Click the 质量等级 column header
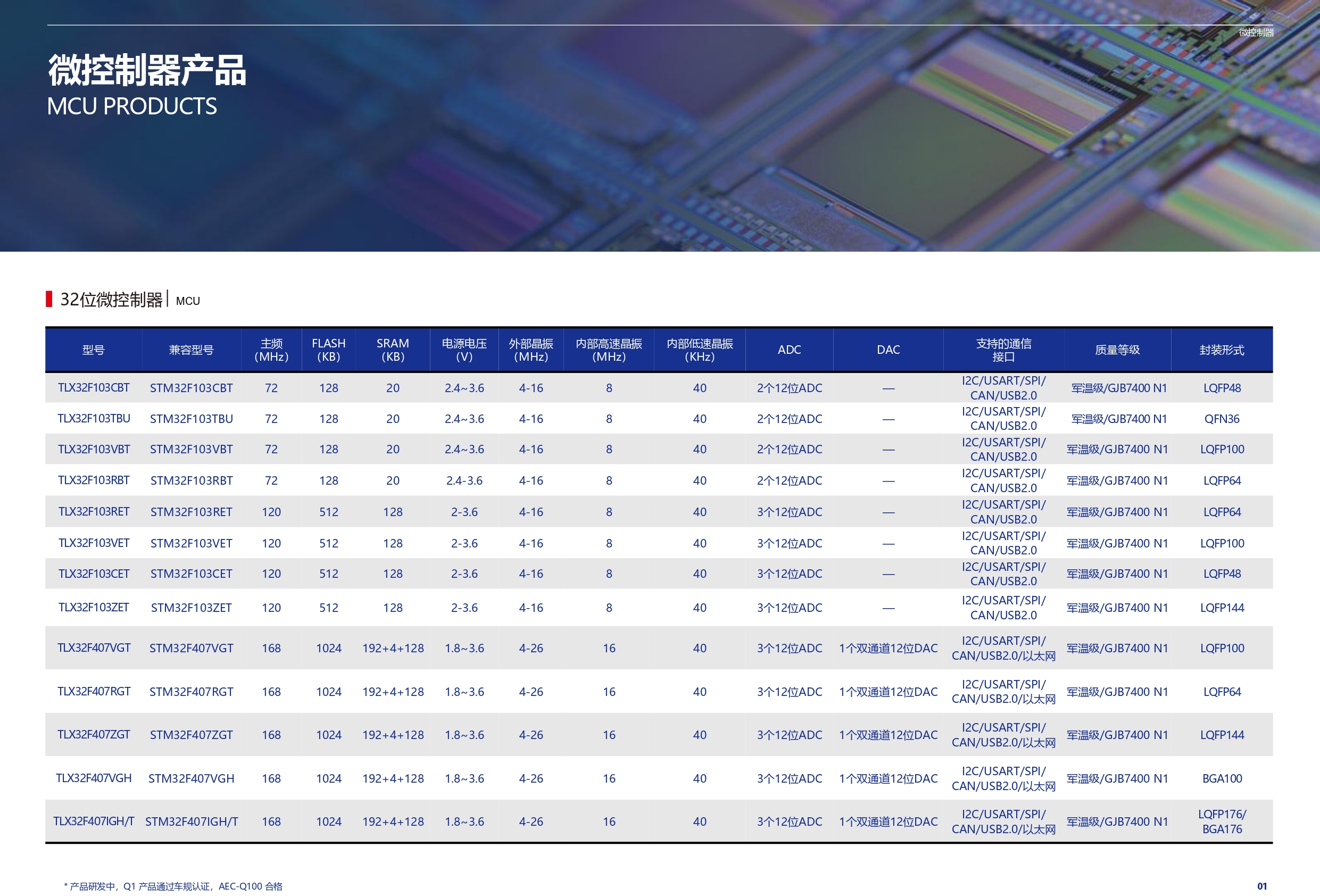Screen dimensions: 1320x896 point(1117,350)
